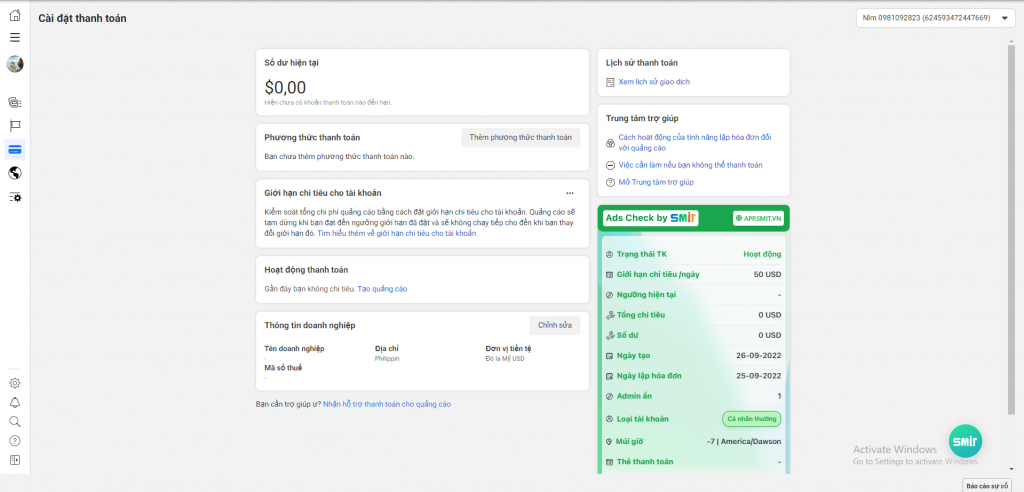Toggle the sidebar expand panel icon

[x=15, y=460]
